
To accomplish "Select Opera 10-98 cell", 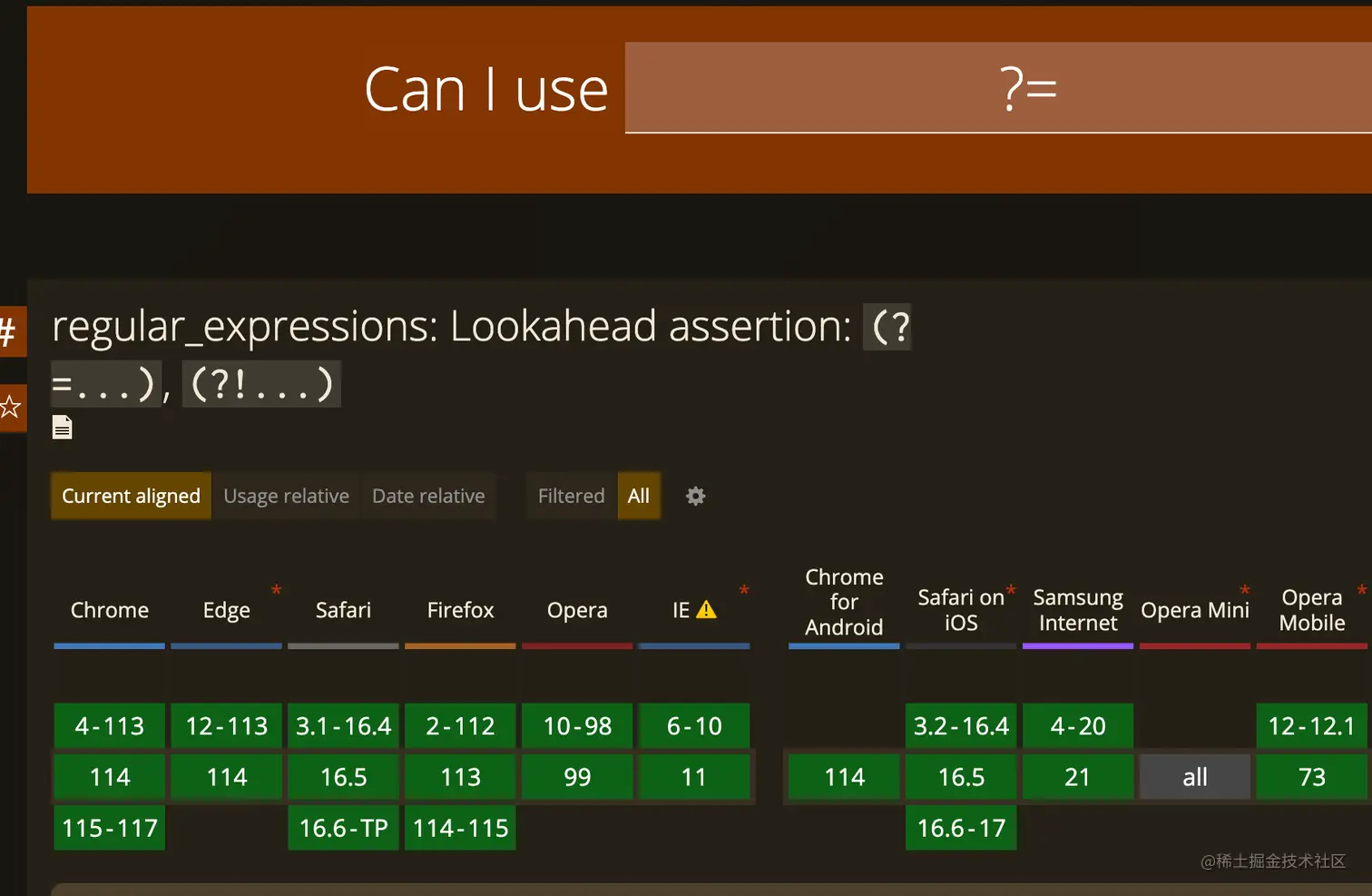I will pyautogui.click(x=577, y=726).
